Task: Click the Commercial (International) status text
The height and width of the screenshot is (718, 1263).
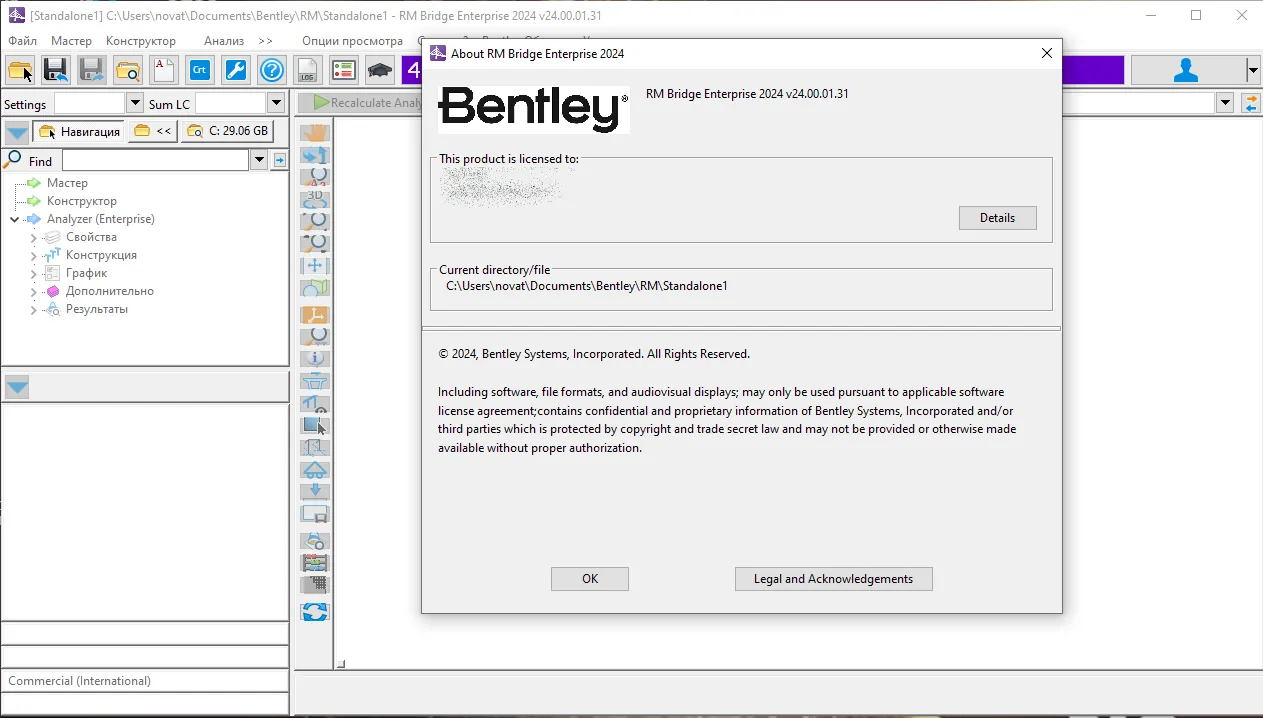Action: (80, 681)
